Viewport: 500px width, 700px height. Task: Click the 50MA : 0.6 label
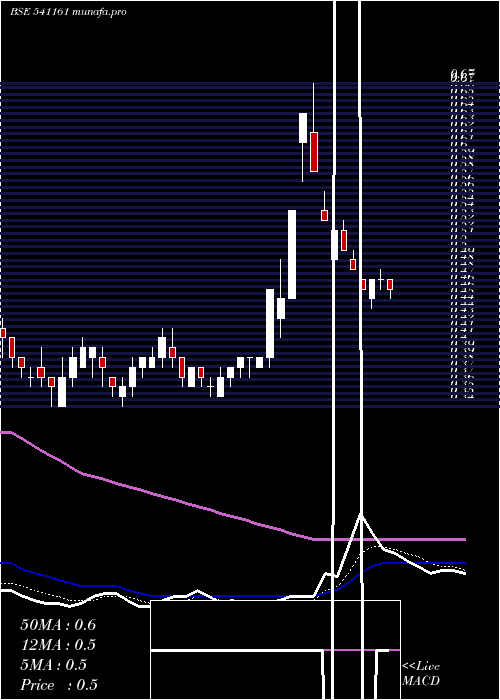(58, 625)
